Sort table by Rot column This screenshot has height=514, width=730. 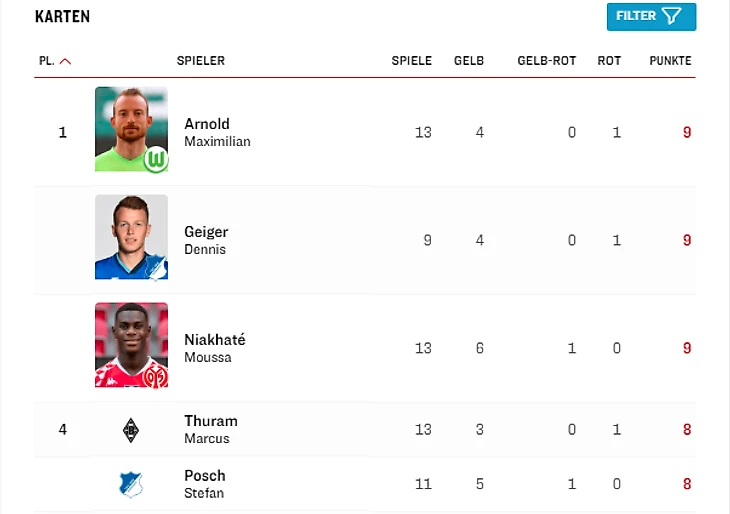pyautogui.click(x=609, y=61)
